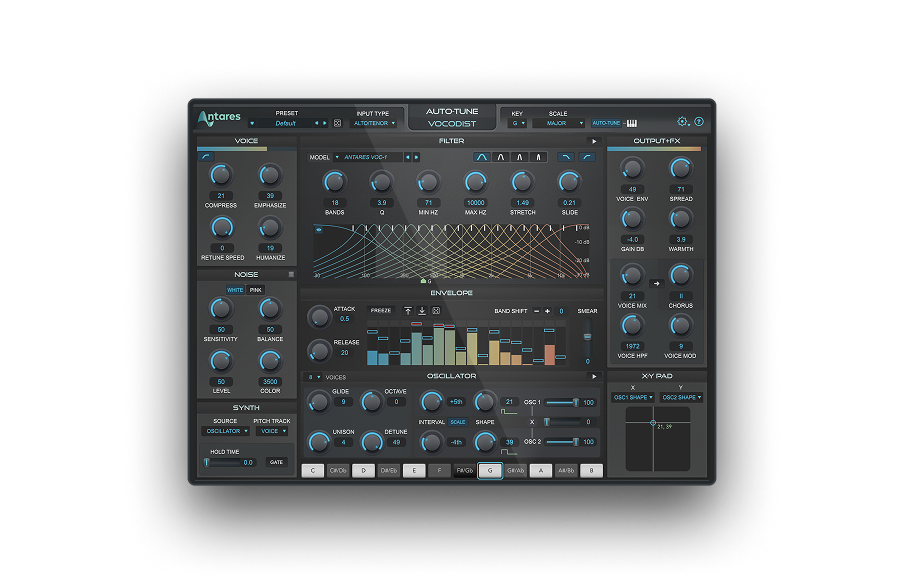The width and height of the screenshot is (904, 584).
Task: Toggle the filter graph eye icon
Action: point(318,229)
